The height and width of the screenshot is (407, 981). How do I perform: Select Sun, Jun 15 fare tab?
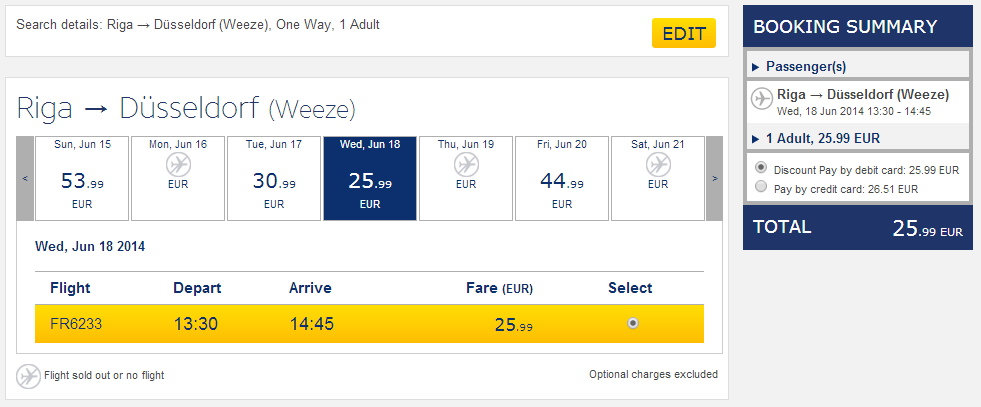tap(82, 178)
